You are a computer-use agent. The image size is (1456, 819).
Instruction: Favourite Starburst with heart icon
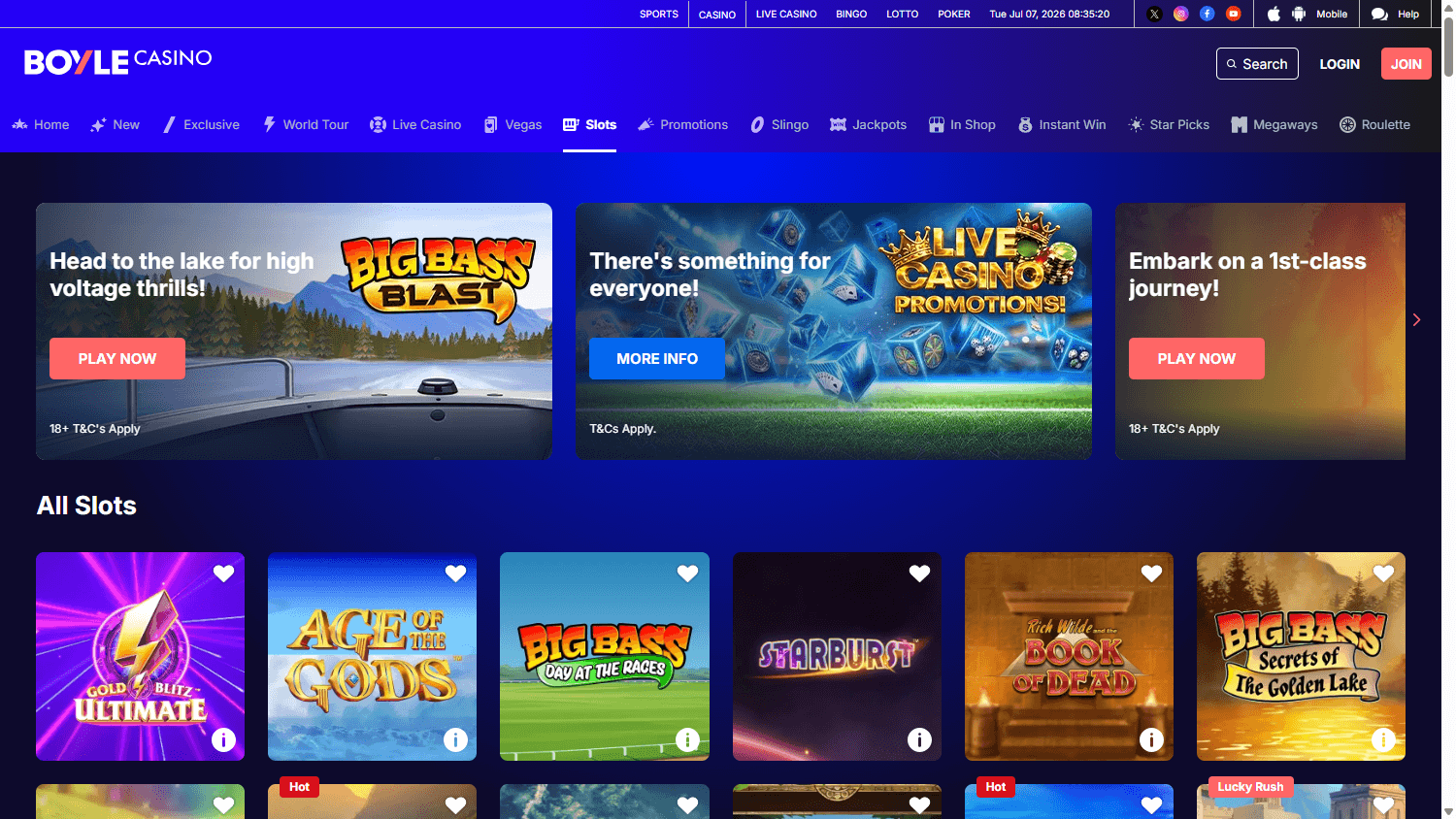[x=919, y=573]
